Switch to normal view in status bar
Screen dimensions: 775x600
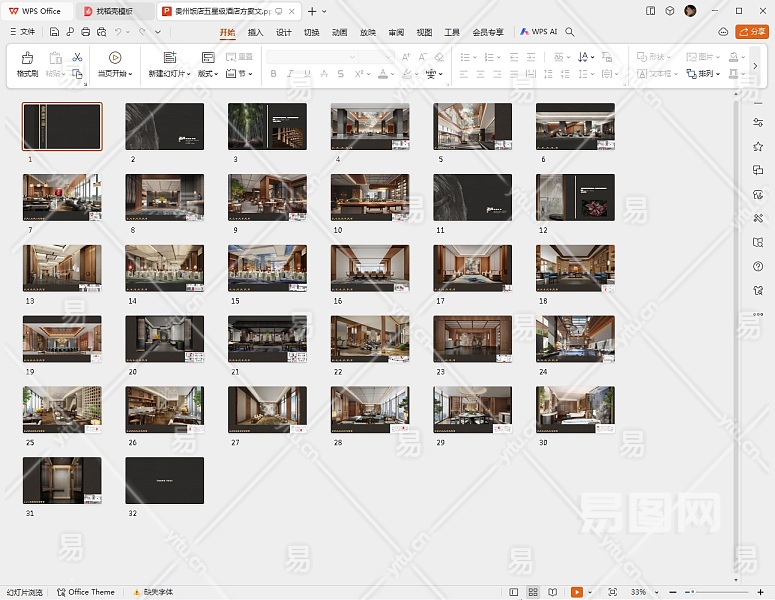[514, 592]
